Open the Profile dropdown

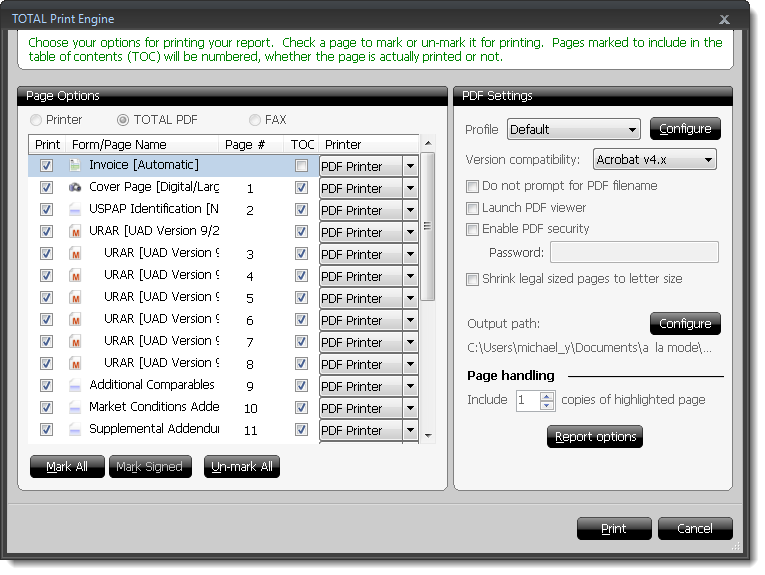tap(573, 130)
